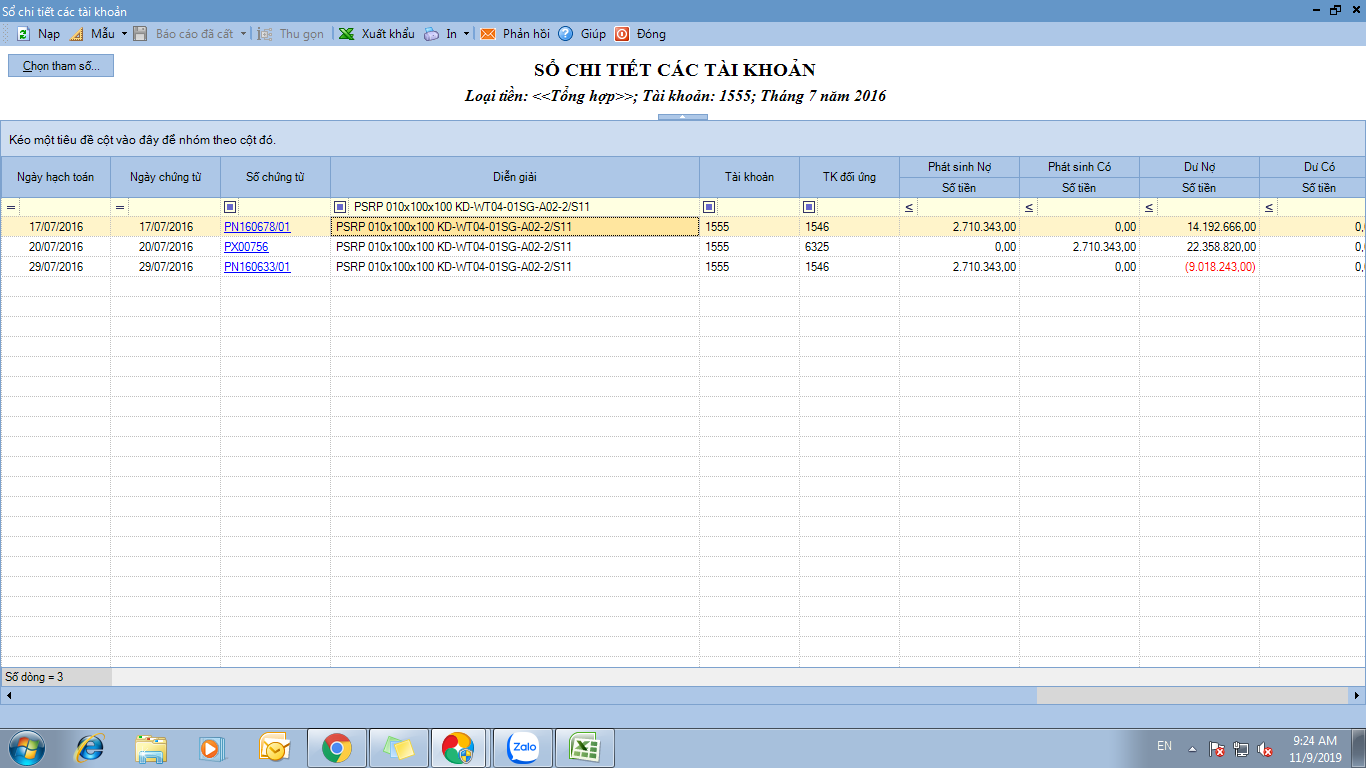The height and width of the screenshot is (768, 1366).
Task: Close the report with Đóng icon
Action: coord(622,34)
